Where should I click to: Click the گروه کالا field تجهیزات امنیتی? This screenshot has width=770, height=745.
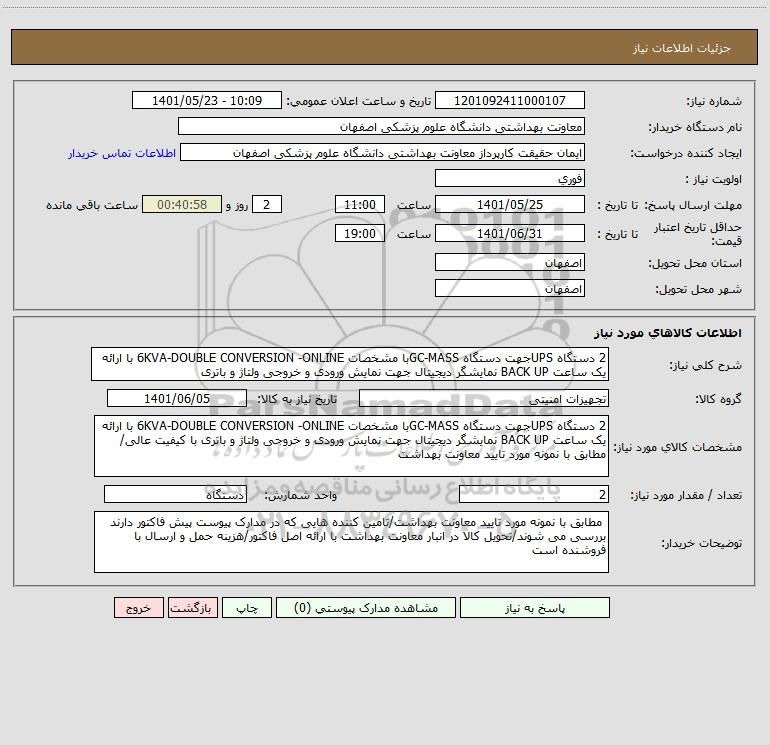tap(484, 398)
